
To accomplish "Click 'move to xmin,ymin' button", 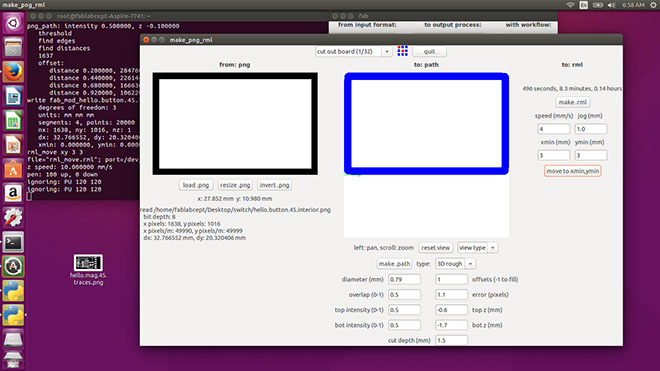I will tap(572, 171).
